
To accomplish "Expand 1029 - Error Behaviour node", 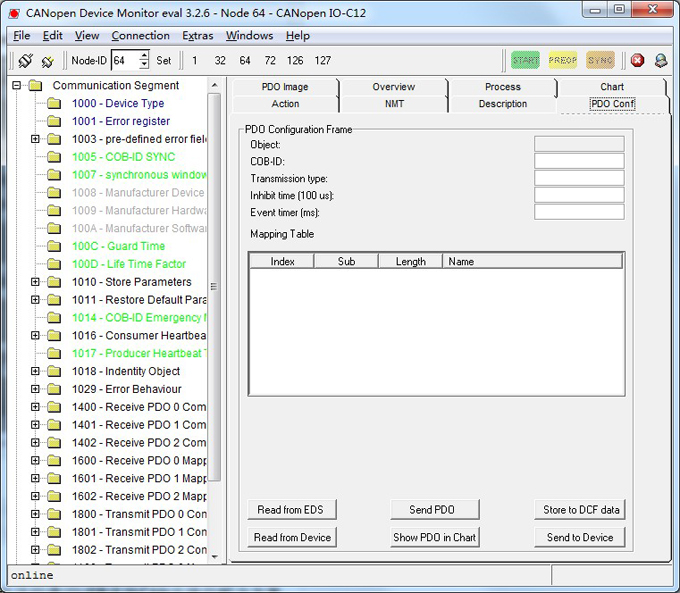I will click(35, 389).
